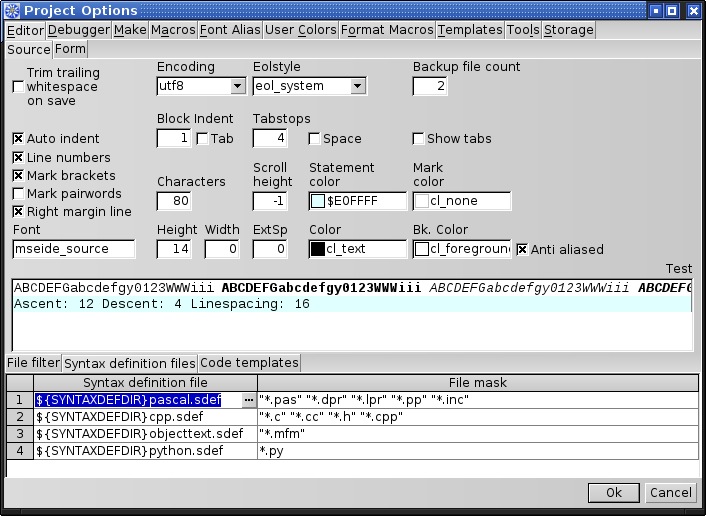Image resolution: width=706 pixels, height=516 pixels.
Task: Click the black cl_text Color swatch
Action: 318,249
